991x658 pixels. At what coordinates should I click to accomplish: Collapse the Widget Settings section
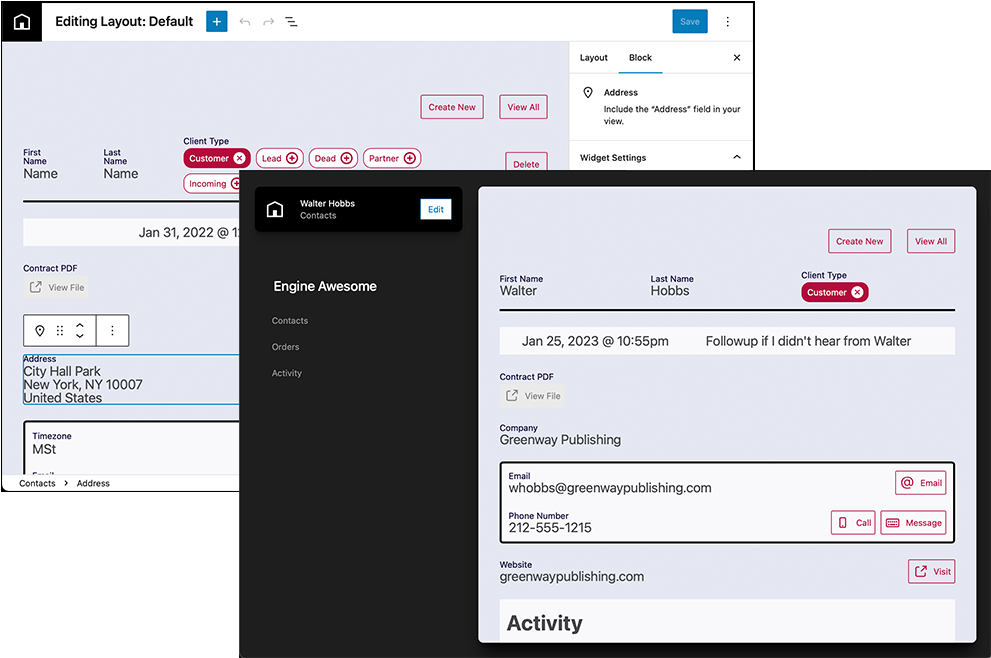click(737, 157)
